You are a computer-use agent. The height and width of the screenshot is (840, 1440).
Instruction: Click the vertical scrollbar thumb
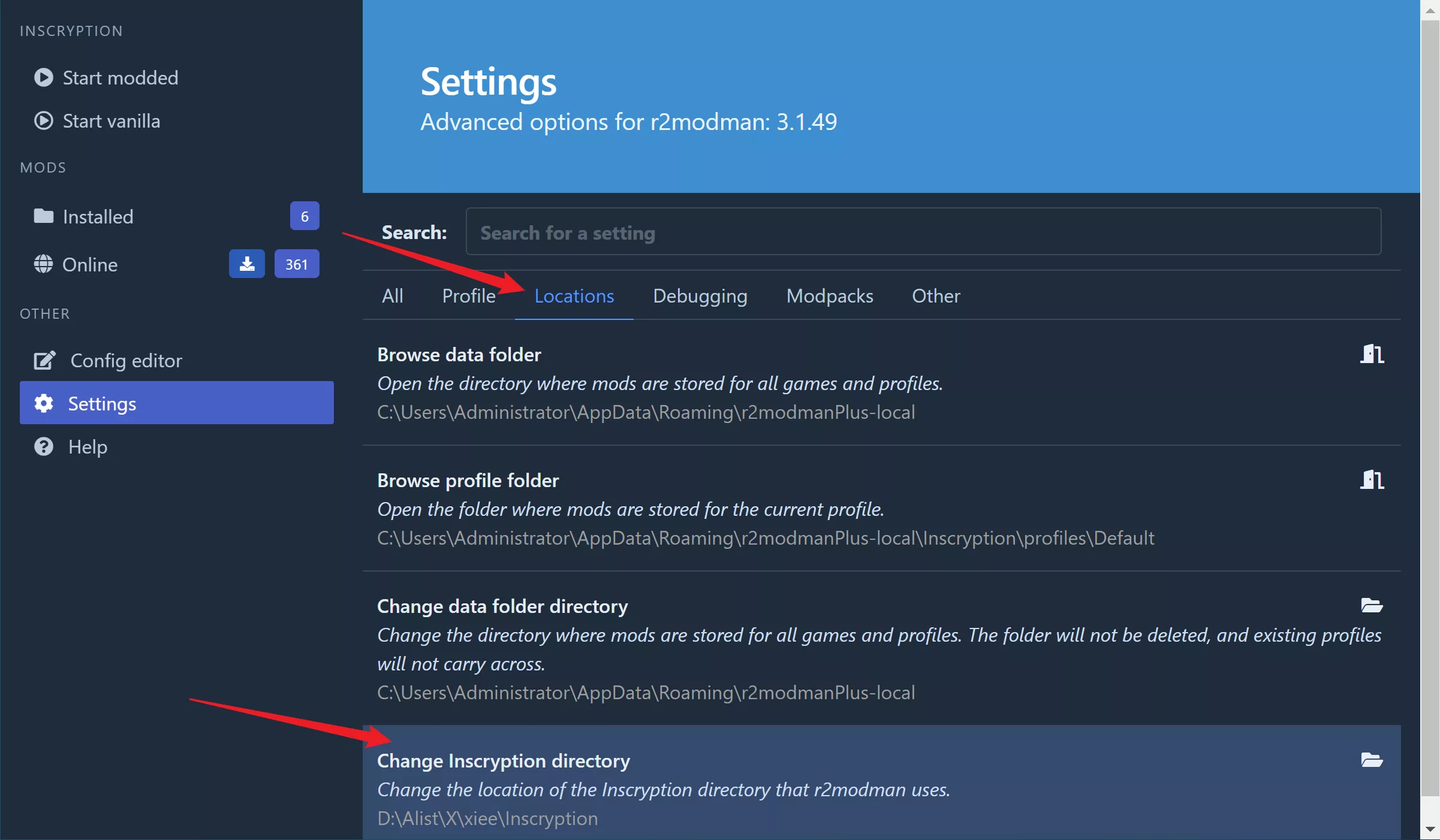[1430, 409]
